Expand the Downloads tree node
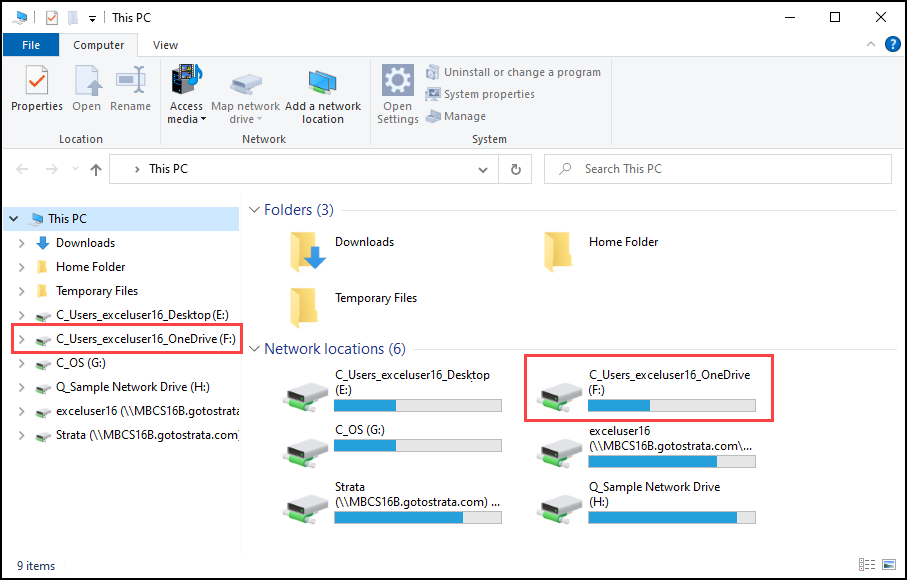This screenshot has height=580, width=907. click(x=22, y=243)
